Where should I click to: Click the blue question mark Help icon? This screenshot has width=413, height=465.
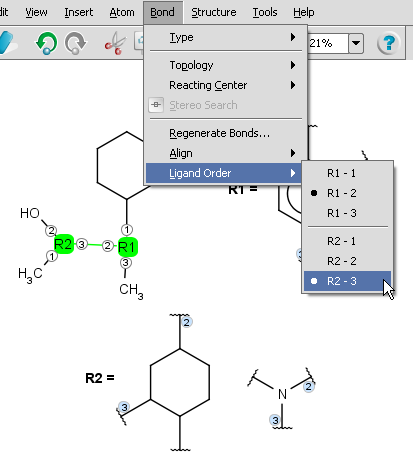(x=388, y=43)
